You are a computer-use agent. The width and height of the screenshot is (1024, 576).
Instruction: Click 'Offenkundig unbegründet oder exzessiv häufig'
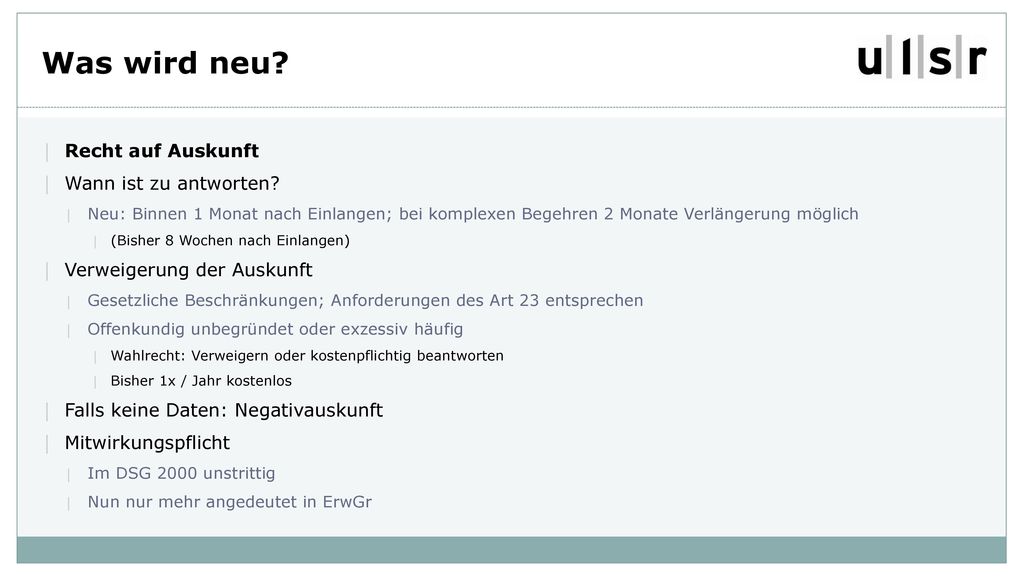275,329
